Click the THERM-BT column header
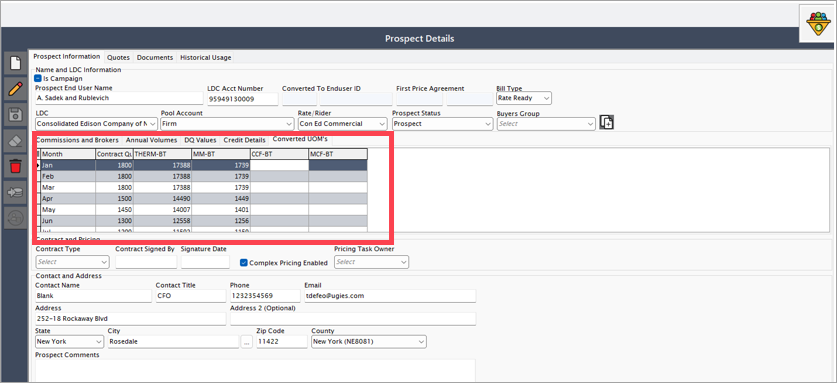 click(x=162, y=154)
